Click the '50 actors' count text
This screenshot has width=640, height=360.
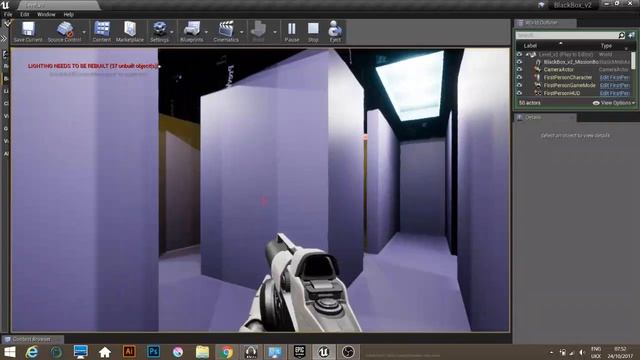click(x=530, y=103)
